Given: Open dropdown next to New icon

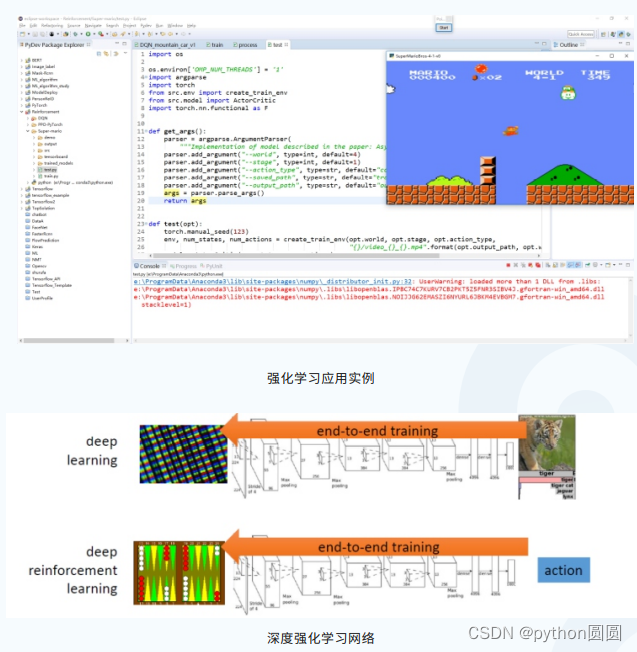Looking at the screenshot, I should coord(29,34).
